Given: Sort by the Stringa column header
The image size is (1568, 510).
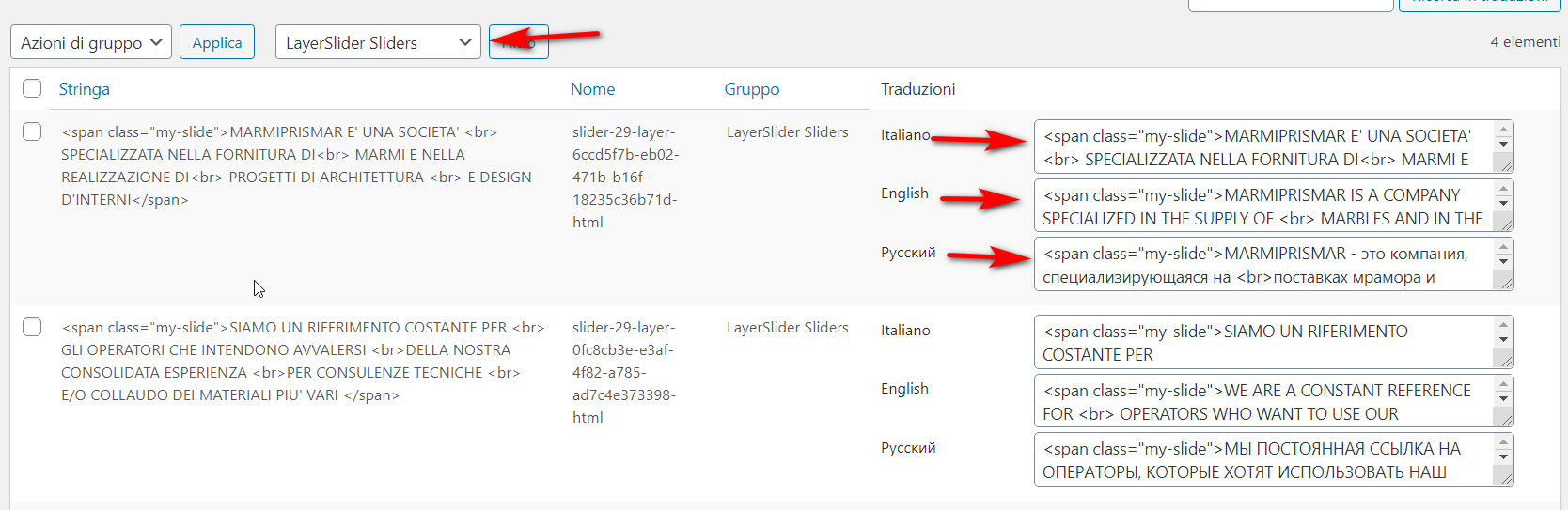Looking at the screenshot, I should 85,89.
